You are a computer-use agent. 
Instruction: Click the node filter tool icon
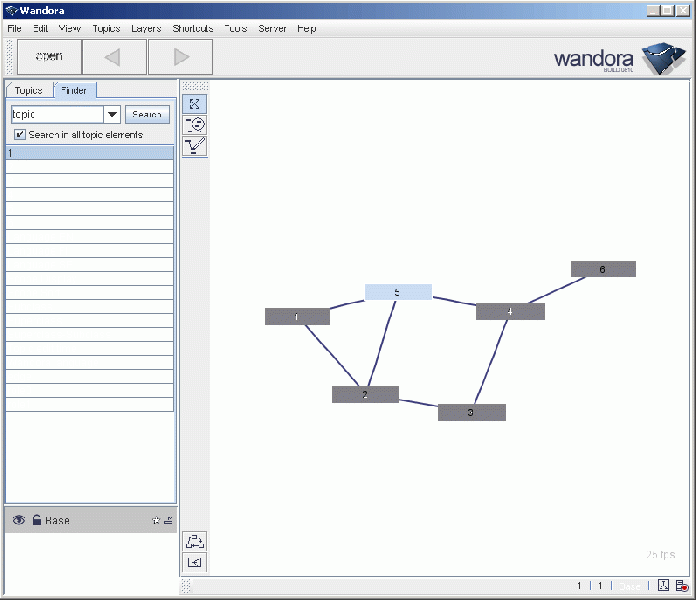196,125
